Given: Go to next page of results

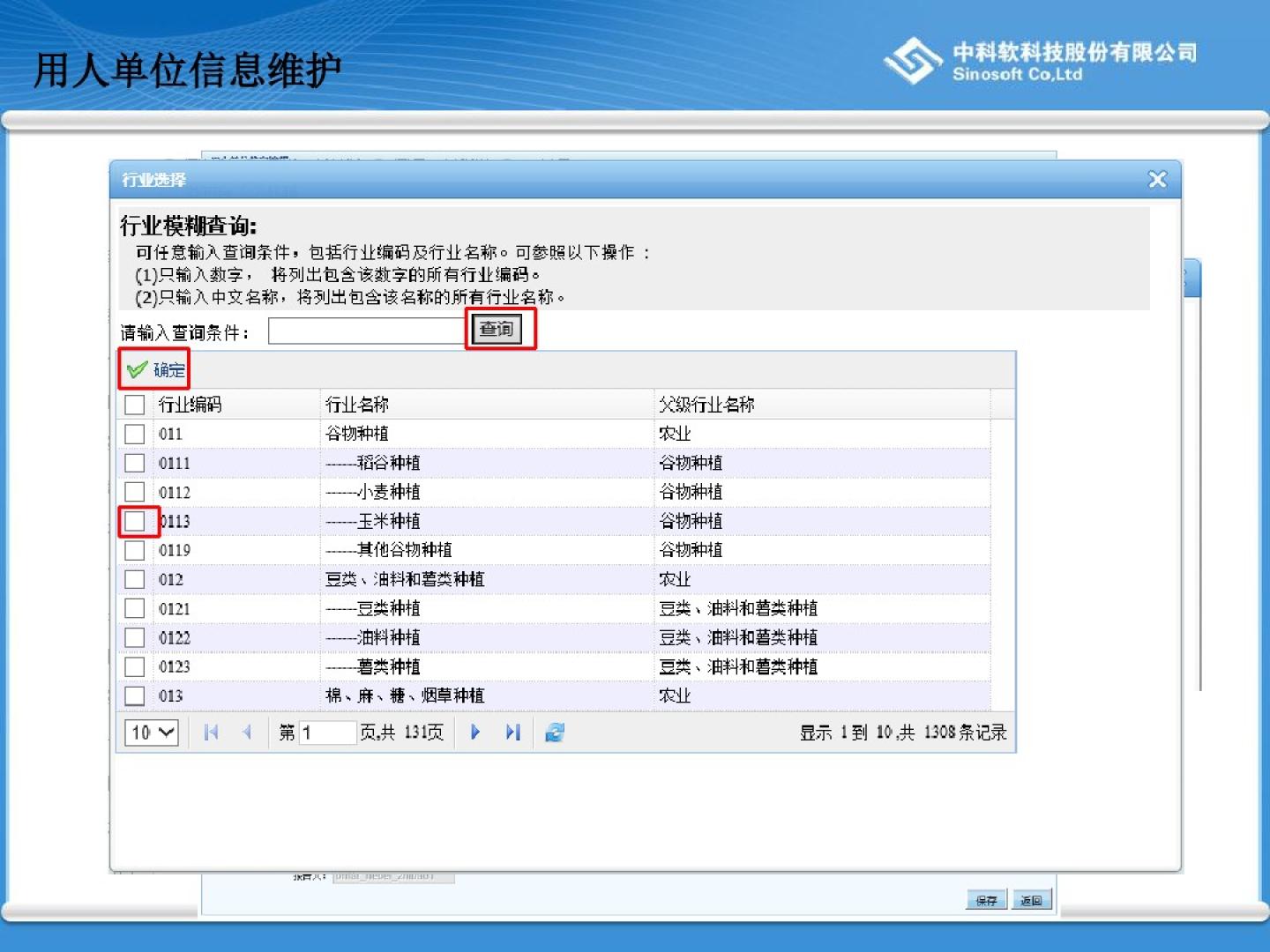Looking at the screenshot, I should pyautogui.click(x=475, y=733).
